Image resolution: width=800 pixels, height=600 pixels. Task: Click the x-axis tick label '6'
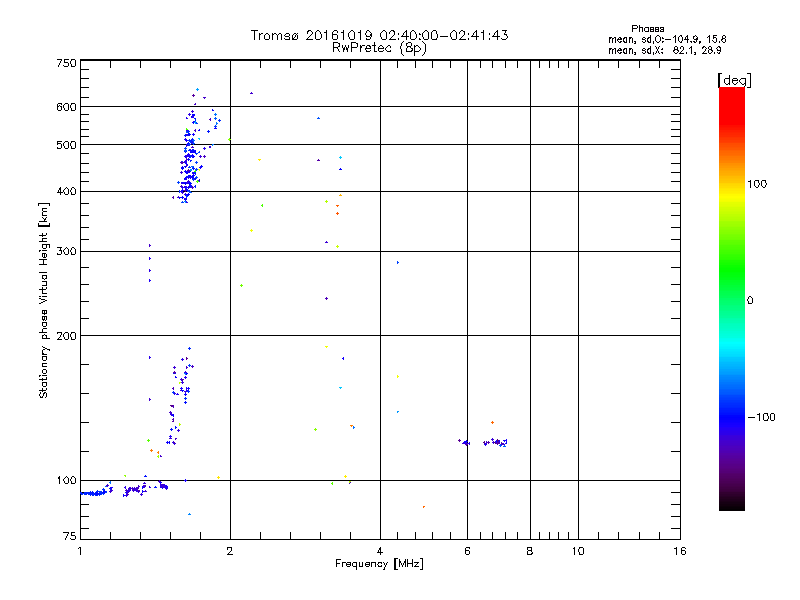tap(467, 551)
